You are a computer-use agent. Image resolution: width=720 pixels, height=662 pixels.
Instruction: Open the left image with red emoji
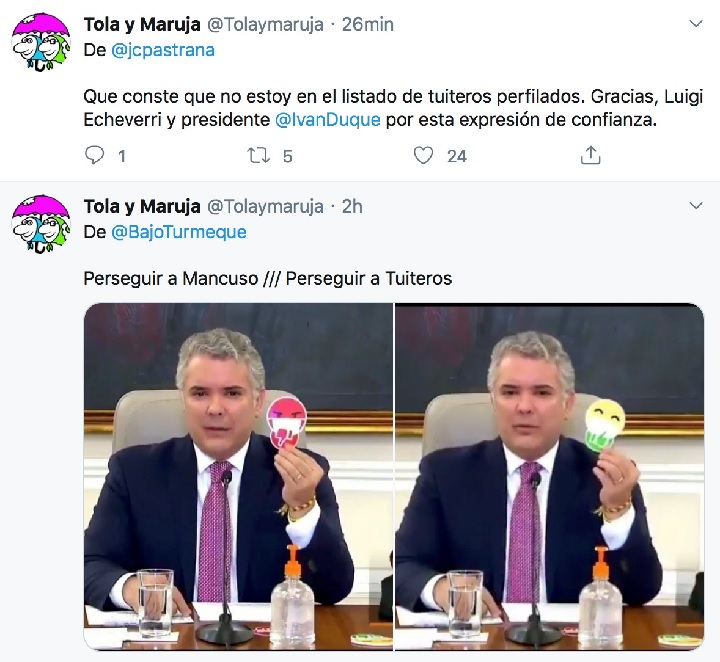238,476
